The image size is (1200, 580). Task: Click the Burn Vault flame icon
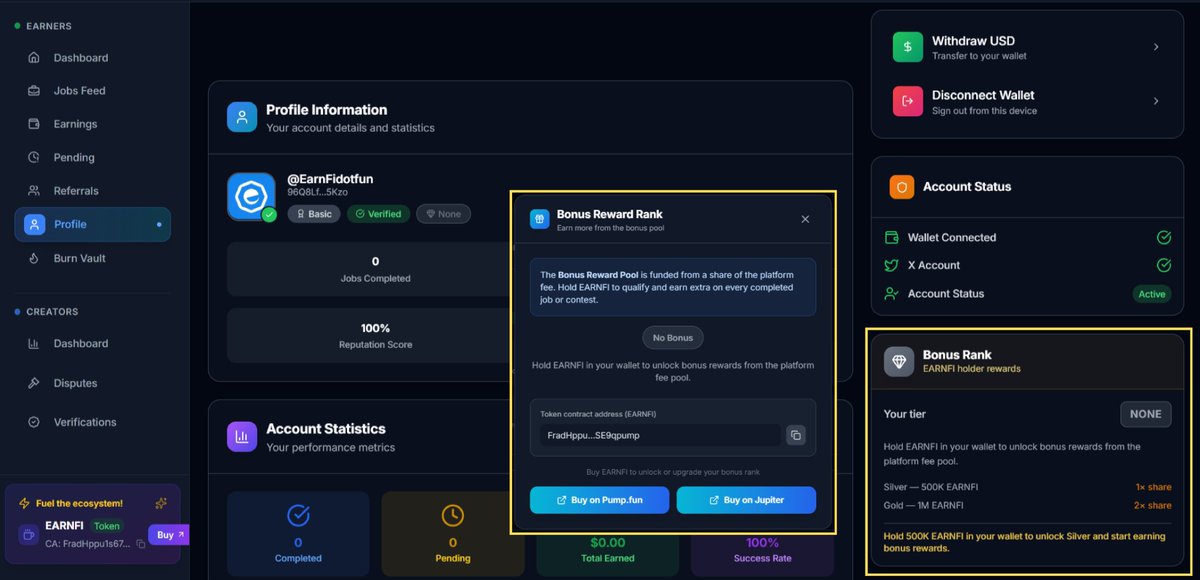[x=33, y=258]
